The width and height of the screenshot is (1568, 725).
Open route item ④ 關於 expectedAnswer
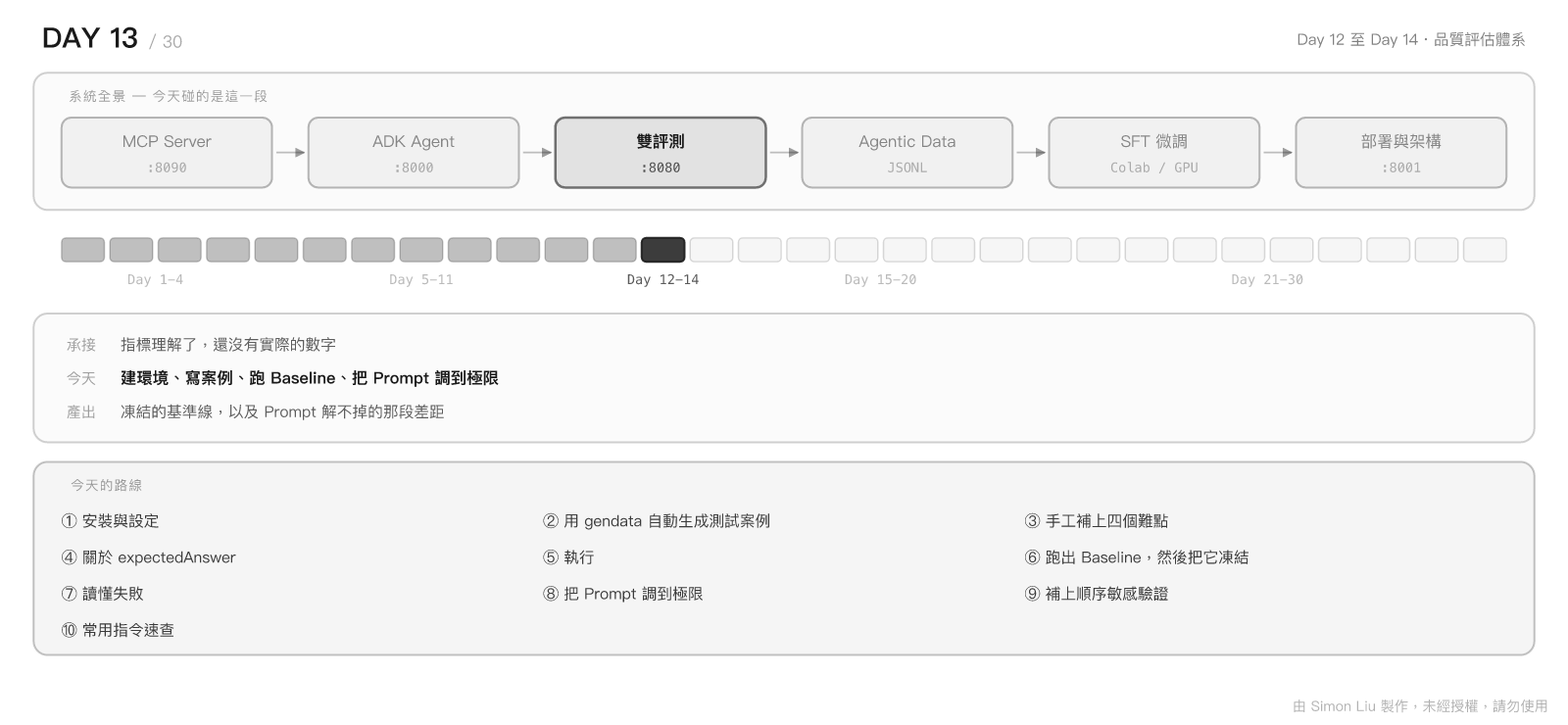148,557
